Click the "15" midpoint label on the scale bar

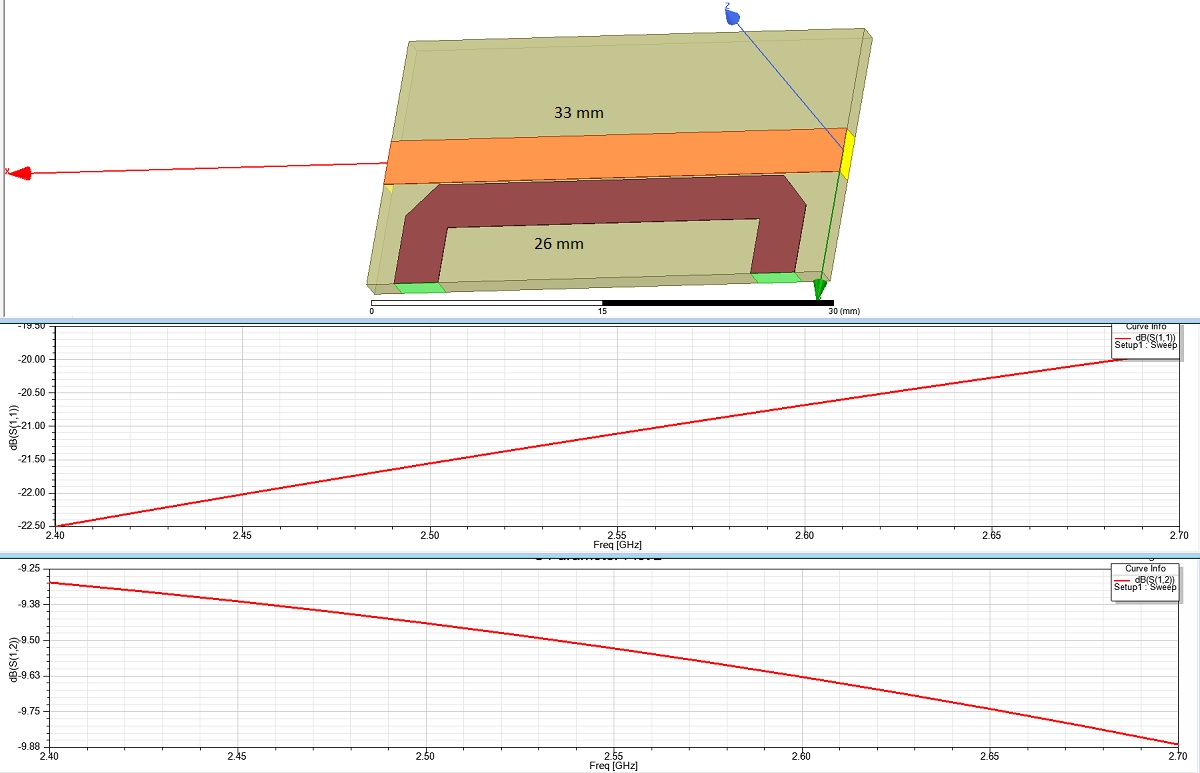602,311
